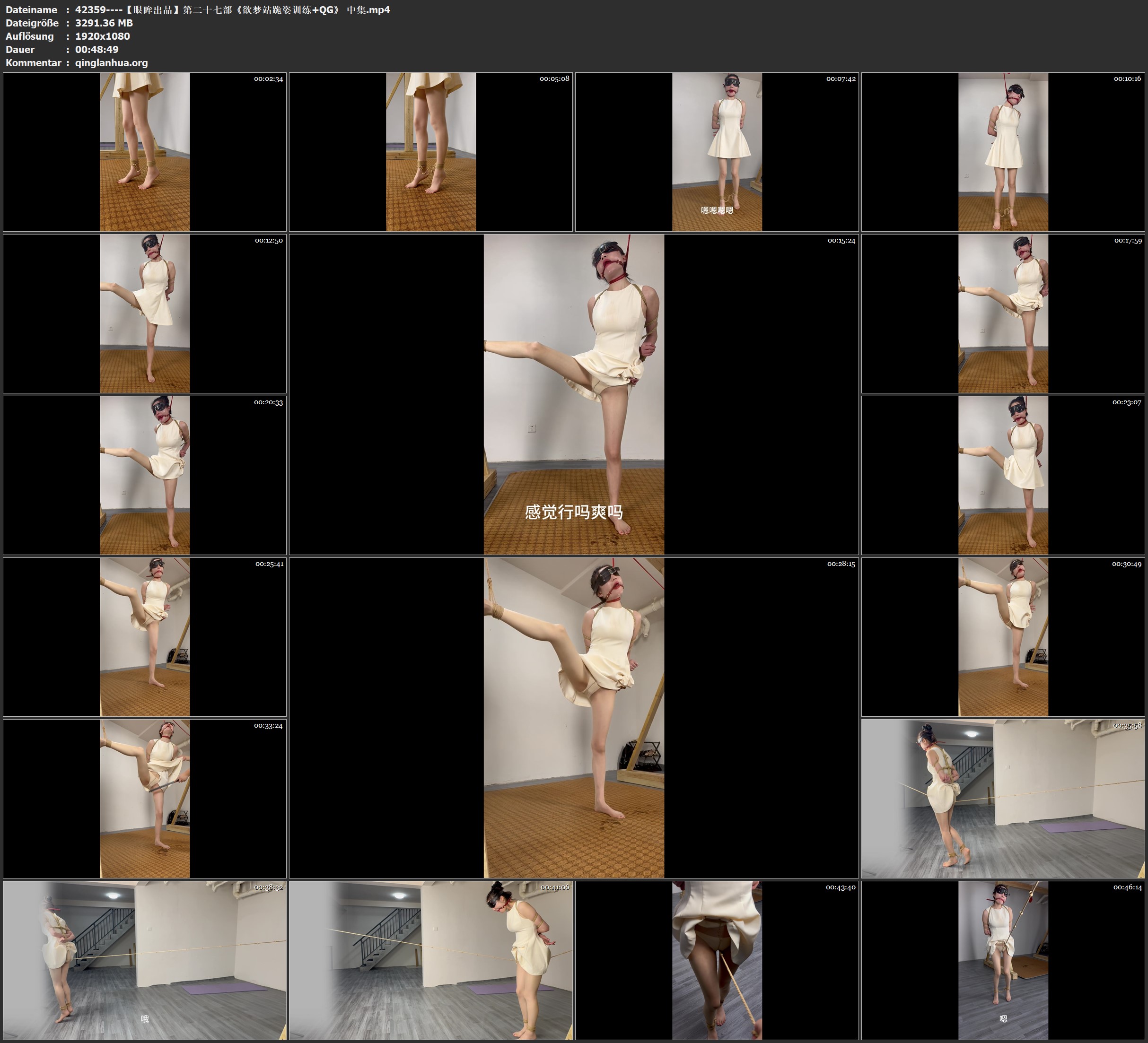Click the large frame at 00:15:24
The width and height of the screenshot is (1148, 1043).
pyautogui.click(x=573, y=394)
